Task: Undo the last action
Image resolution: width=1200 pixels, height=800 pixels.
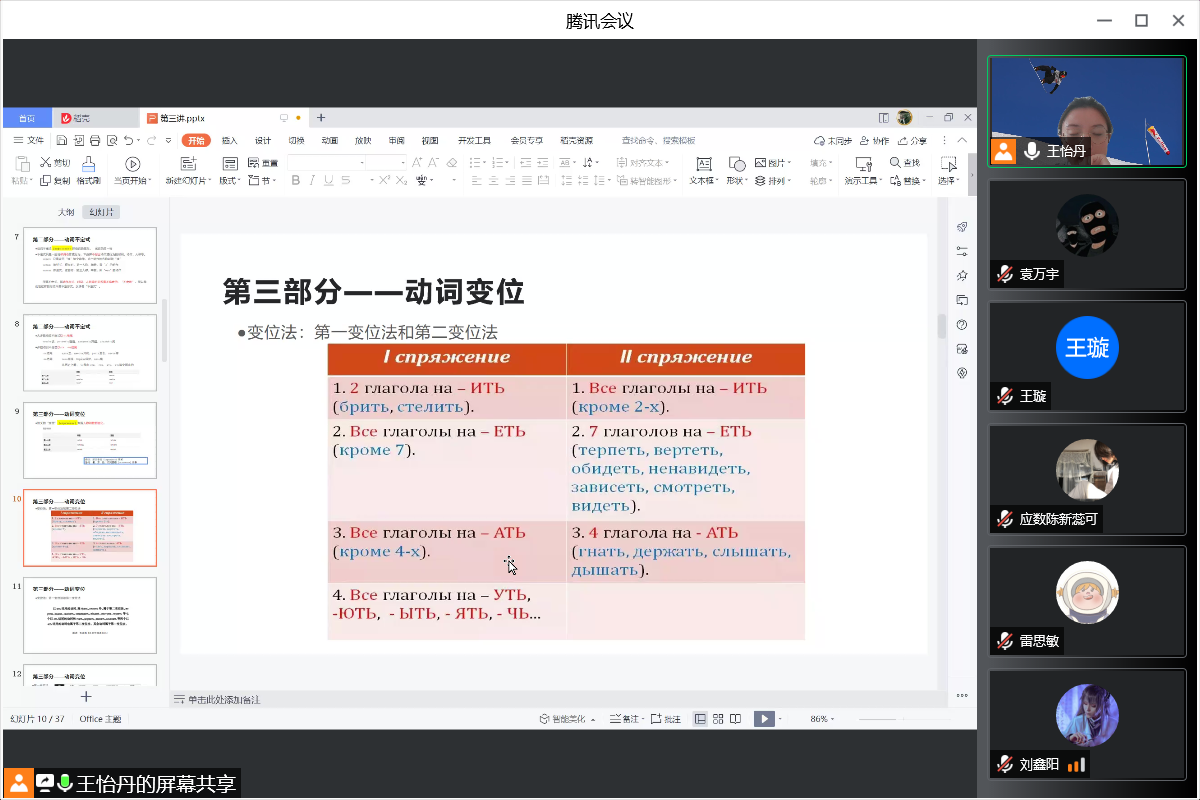Action: point(130,141)
